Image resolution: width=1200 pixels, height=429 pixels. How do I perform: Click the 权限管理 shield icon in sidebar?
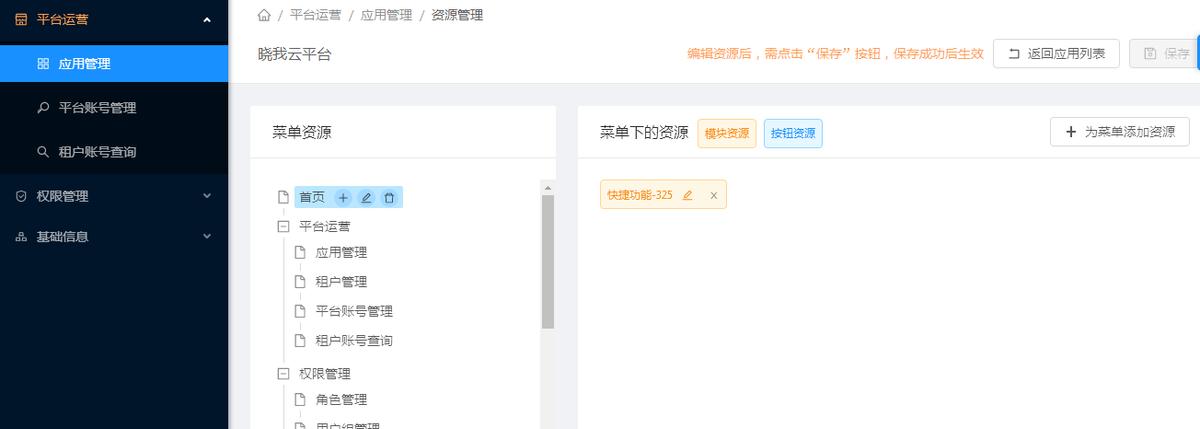pos(21,196)
